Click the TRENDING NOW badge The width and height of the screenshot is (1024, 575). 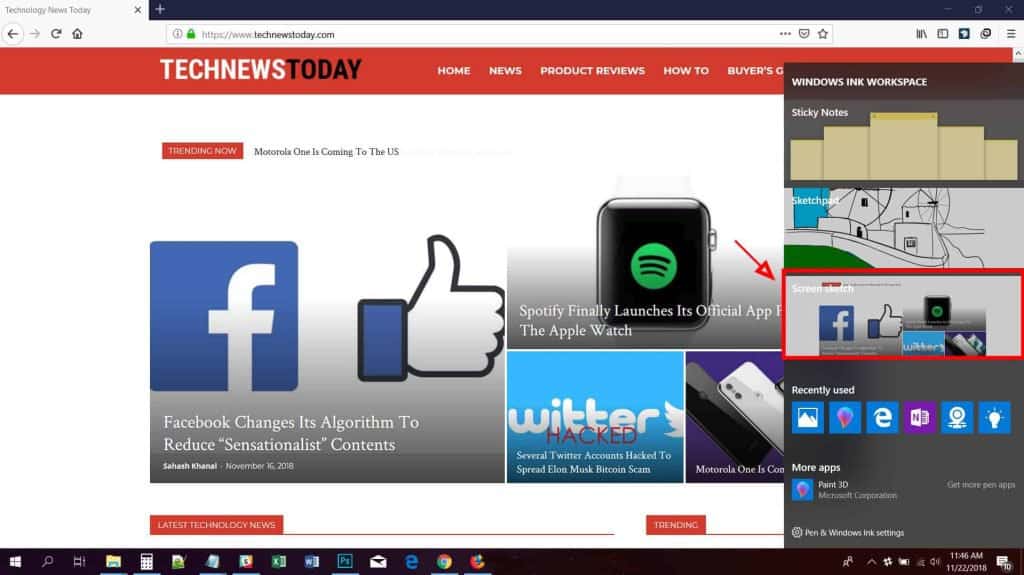pos(202,151)
